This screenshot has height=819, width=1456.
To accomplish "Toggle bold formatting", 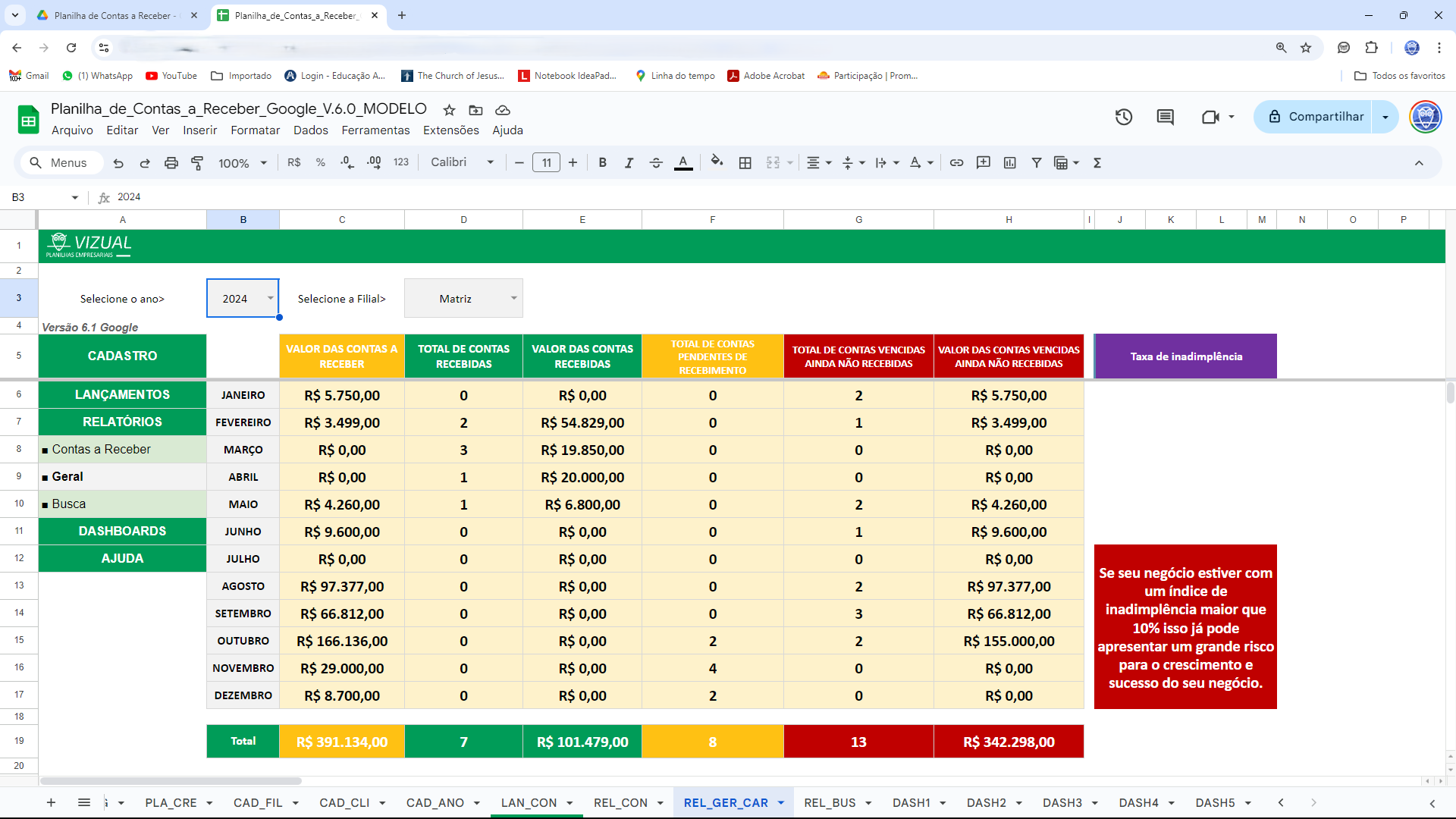I will (603, 163).
